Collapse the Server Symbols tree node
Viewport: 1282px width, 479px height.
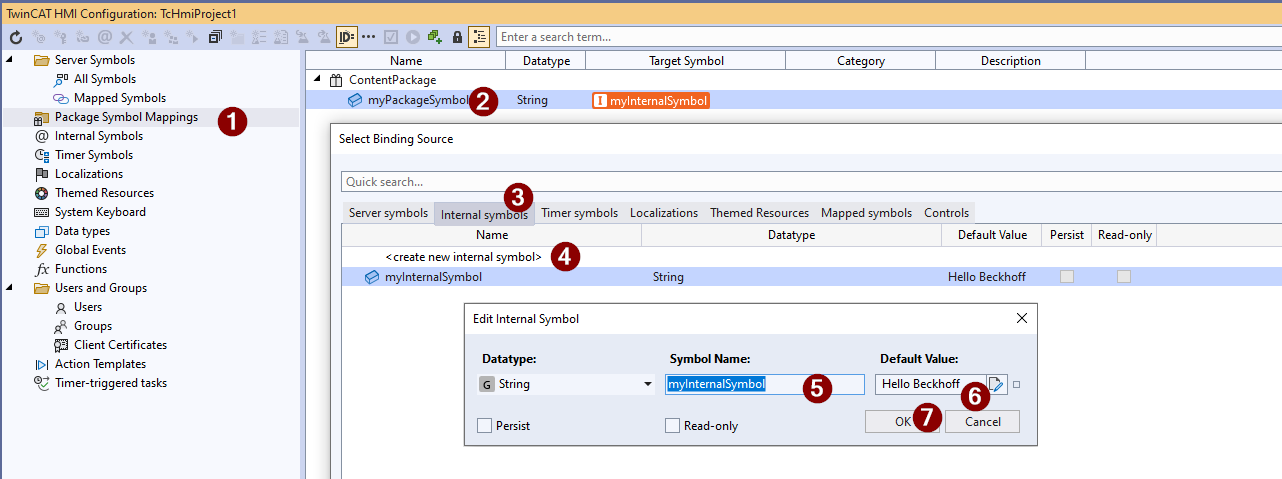(x=10, y=60)
